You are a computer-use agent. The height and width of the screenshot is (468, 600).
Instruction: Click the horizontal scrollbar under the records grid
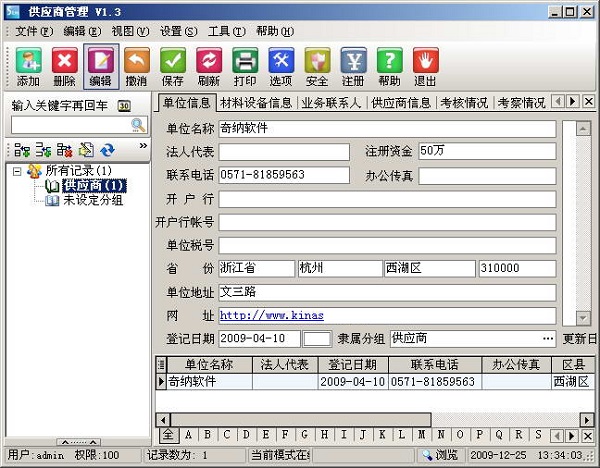pyautogui.click(x=300, y=419)
